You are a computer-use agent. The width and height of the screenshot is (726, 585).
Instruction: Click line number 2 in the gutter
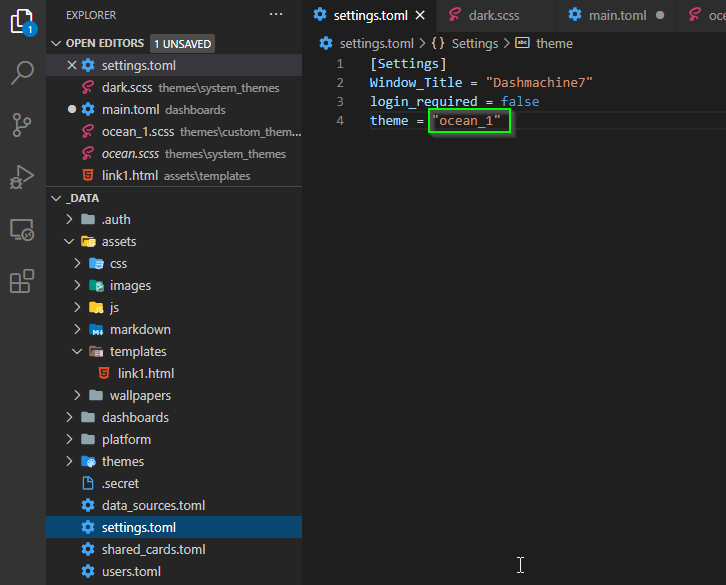(x=340, y=82)
